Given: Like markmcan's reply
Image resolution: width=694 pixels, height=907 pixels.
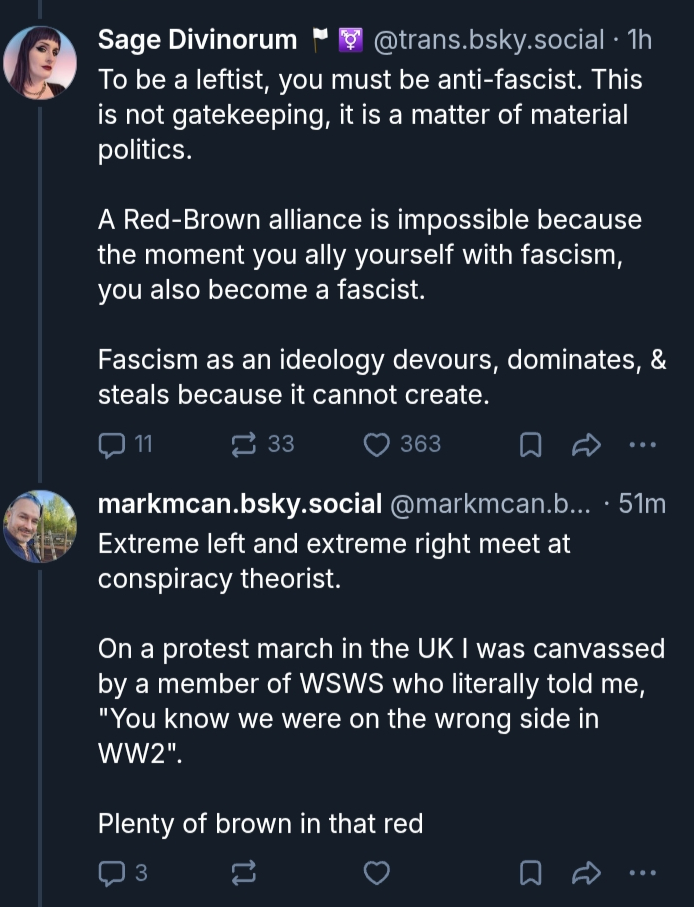Looking at the screenshot, I should 377,873.
